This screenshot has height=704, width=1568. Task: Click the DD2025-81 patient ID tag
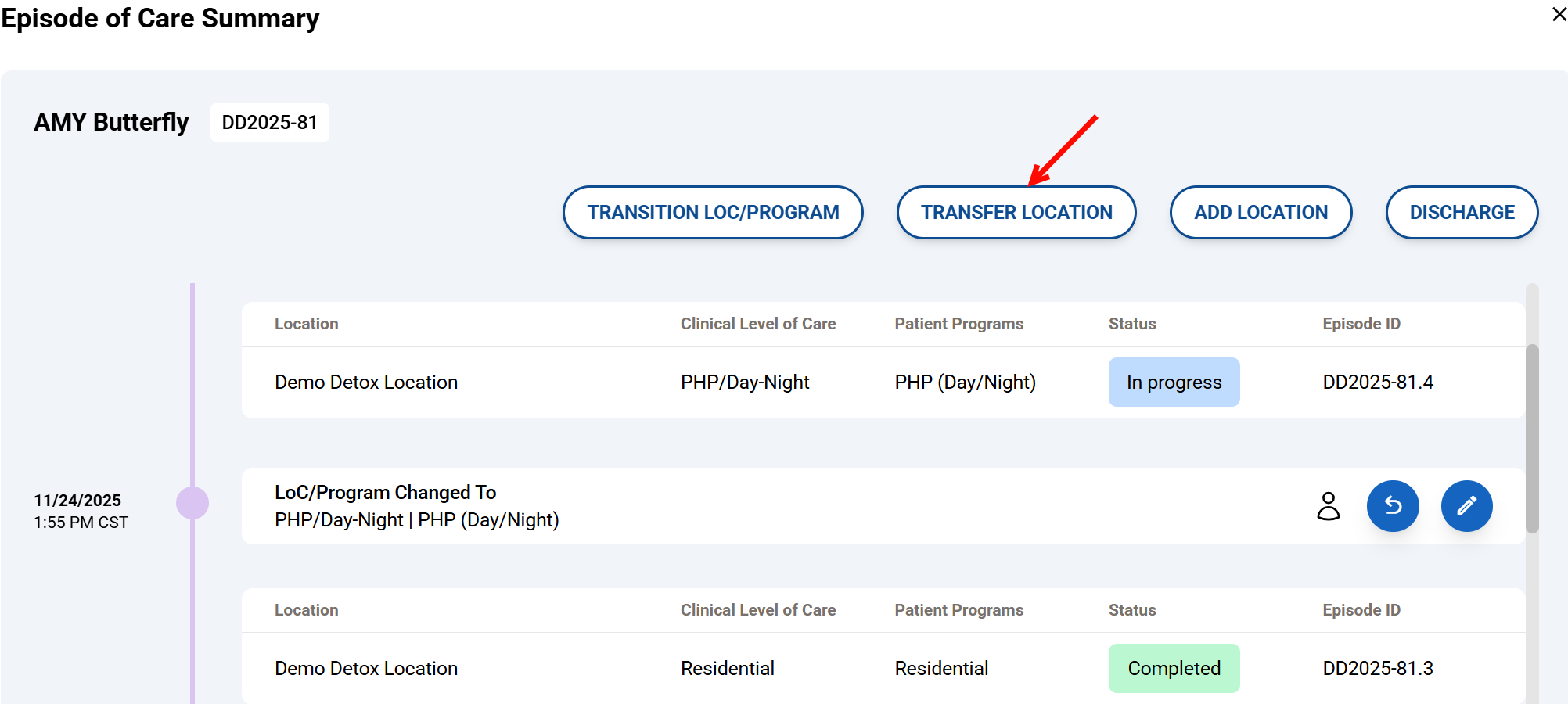[270, 123]
